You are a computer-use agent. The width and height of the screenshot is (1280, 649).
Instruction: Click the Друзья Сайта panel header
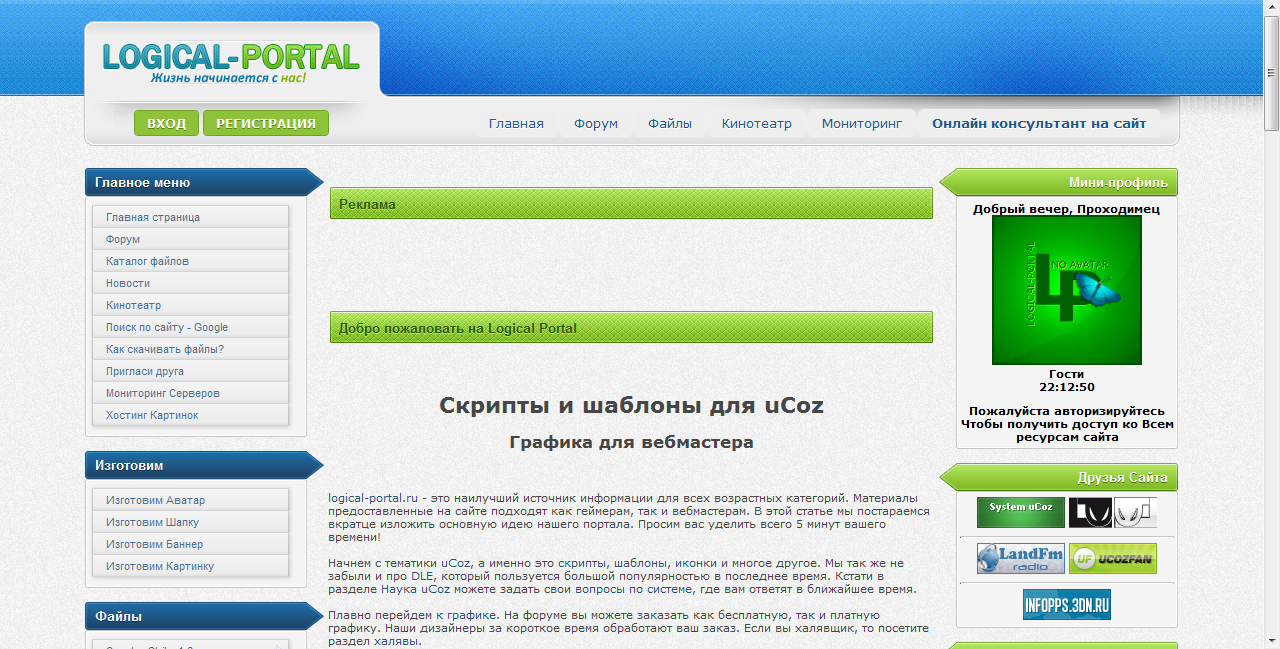coord(1059,477)
